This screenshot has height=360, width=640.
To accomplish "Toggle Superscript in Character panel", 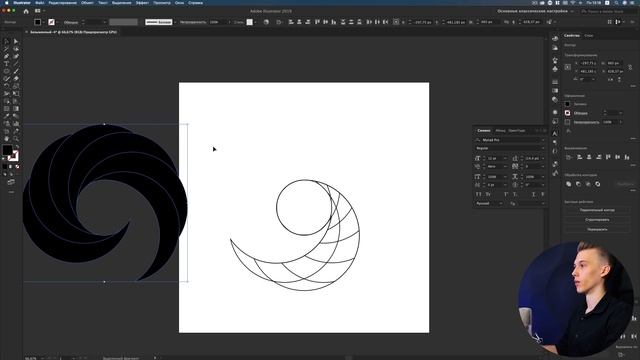I will click(x=506, y=194).
